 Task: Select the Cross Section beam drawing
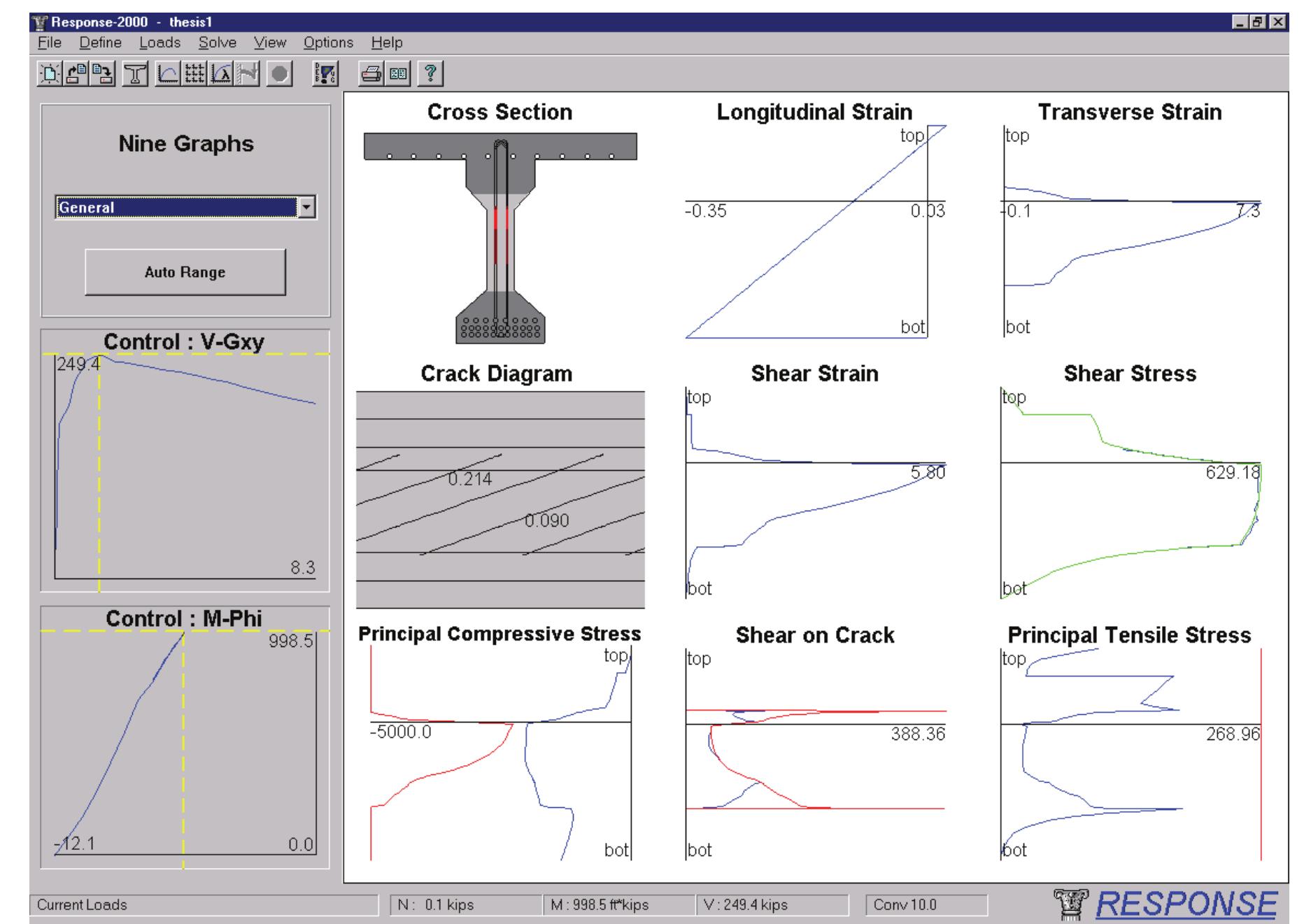pos(499,238)
